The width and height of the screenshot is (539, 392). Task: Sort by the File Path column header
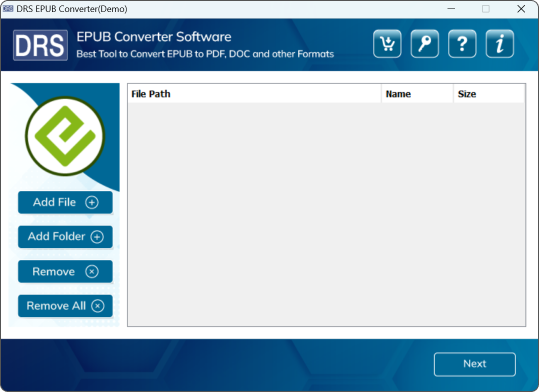254,94
